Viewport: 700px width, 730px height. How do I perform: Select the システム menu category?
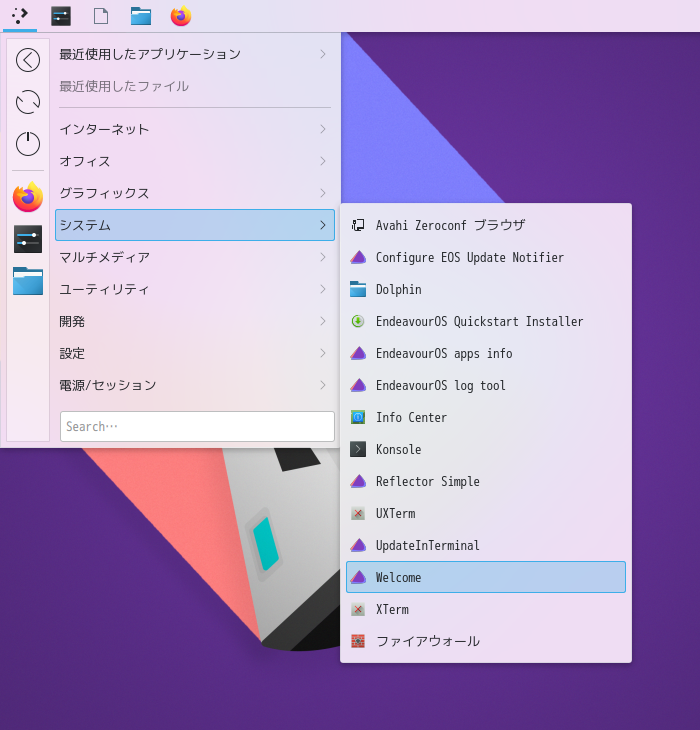pos(195,225)
